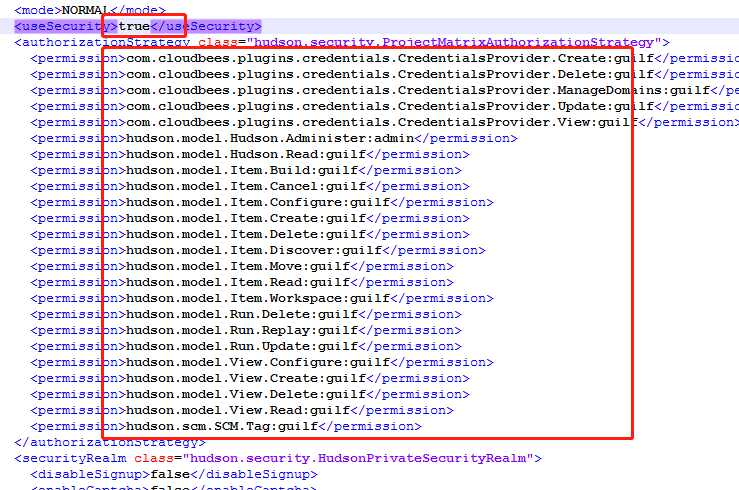The width and height of the screenshot is (739, 490).
Task: Click hudson.model.Run.Update:guilf text
Action: point(242,347)
